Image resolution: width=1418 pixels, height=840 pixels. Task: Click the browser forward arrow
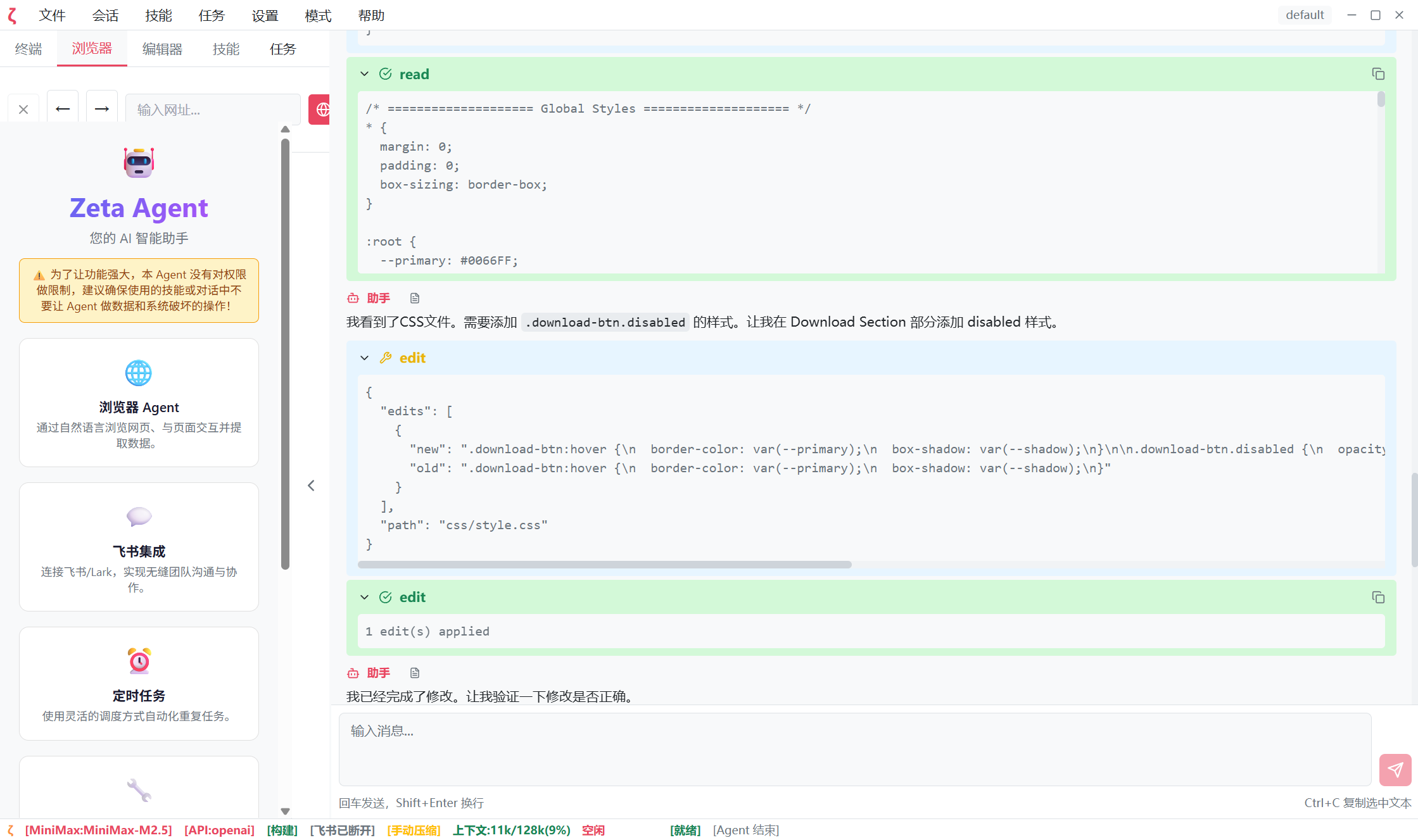[x=102, y=110]
